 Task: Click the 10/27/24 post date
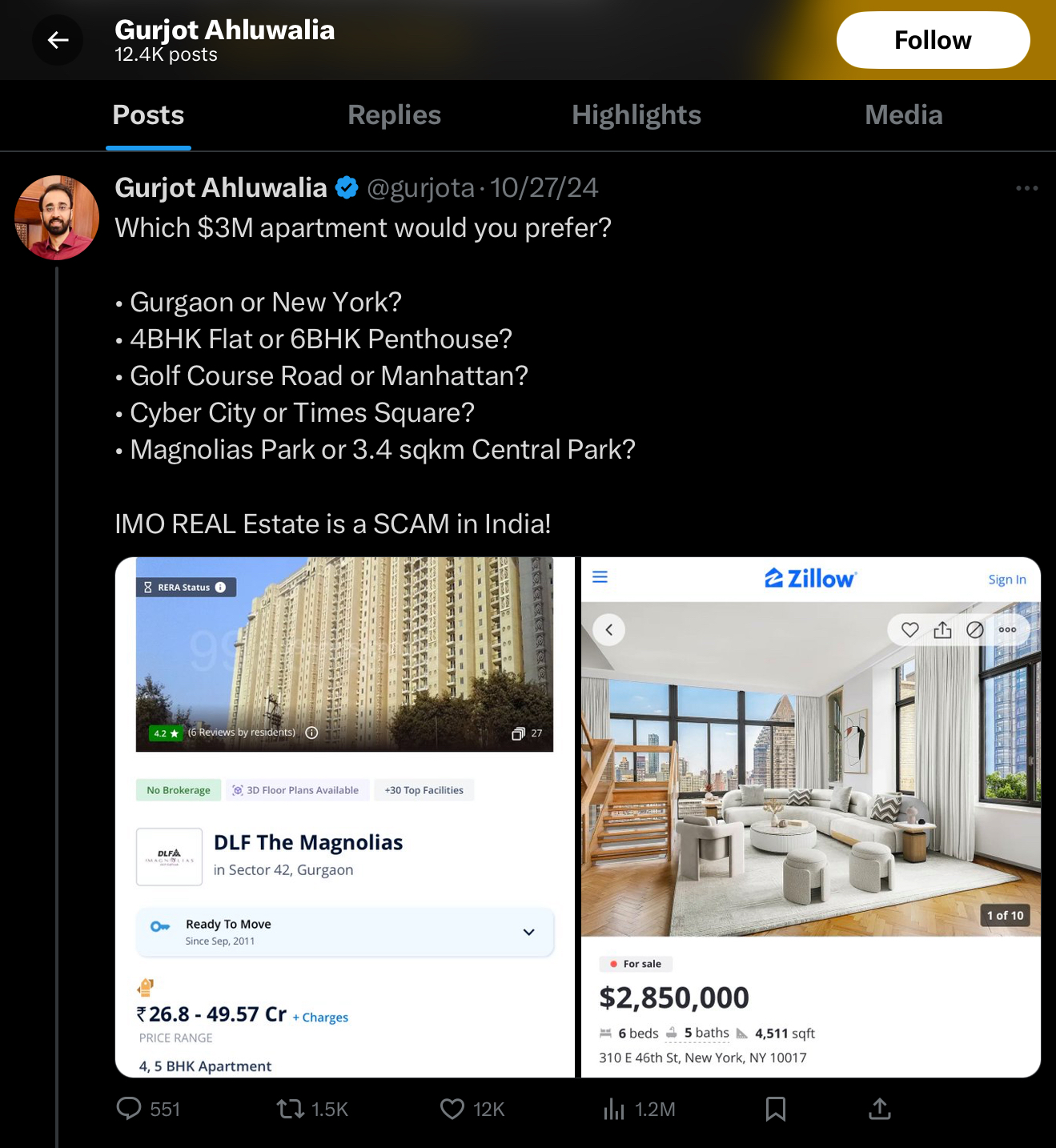tap(544, 188)
